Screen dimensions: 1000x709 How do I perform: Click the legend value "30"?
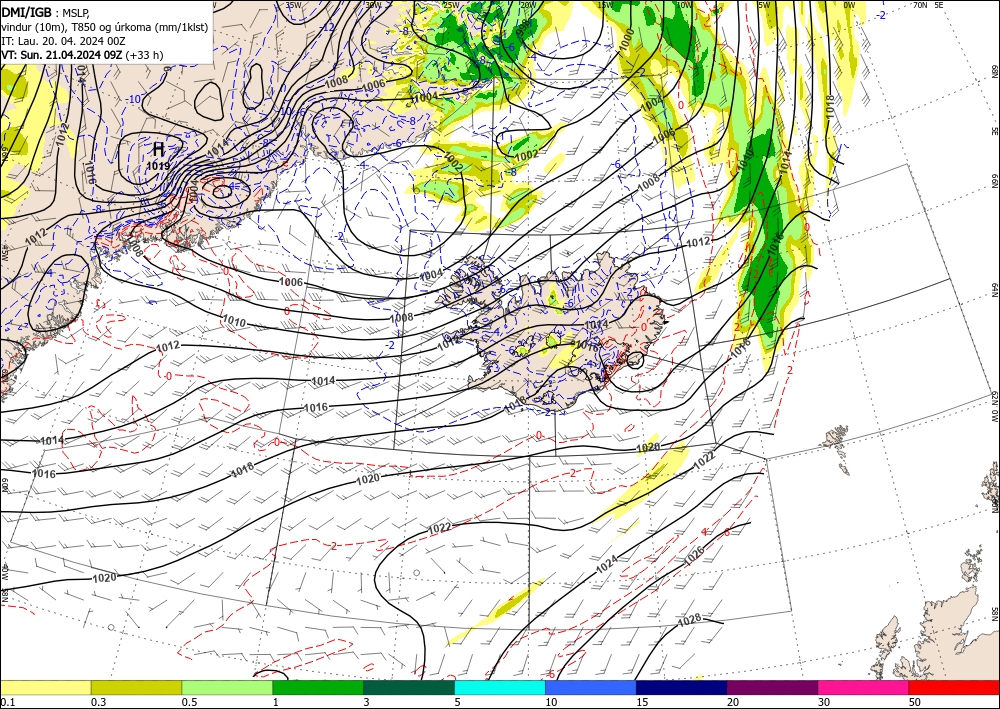[824, 702]
